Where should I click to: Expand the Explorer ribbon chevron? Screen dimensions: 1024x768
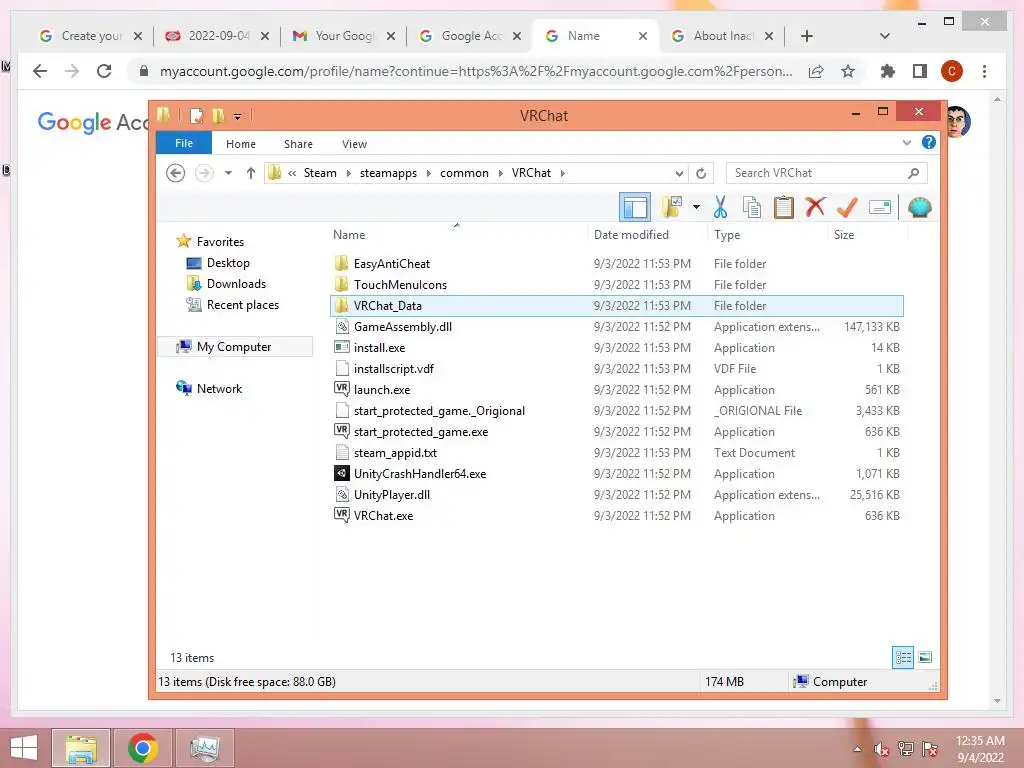click(x=906, y=142)
